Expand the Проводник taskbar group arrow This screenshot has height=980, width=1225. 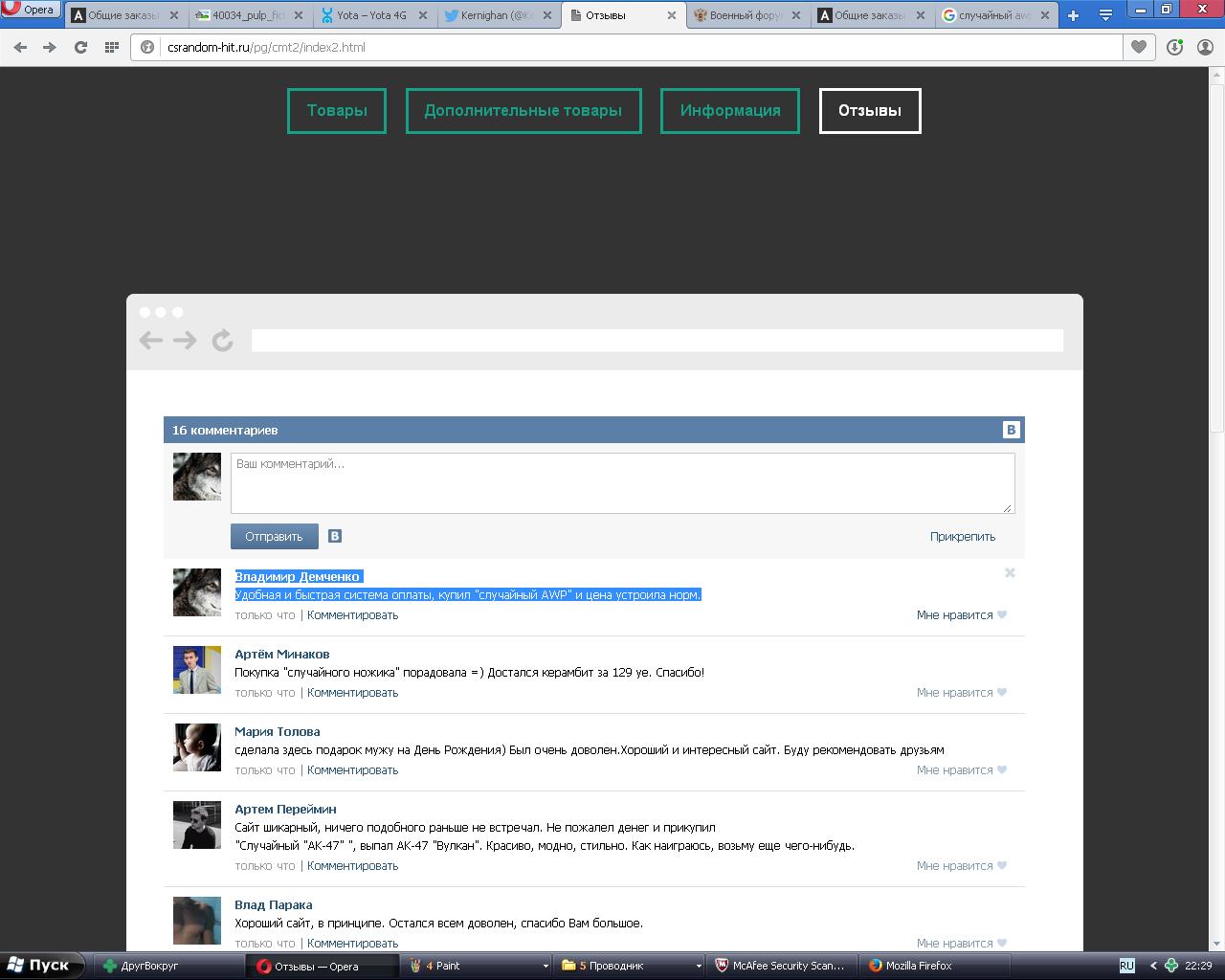click(699, 967)
